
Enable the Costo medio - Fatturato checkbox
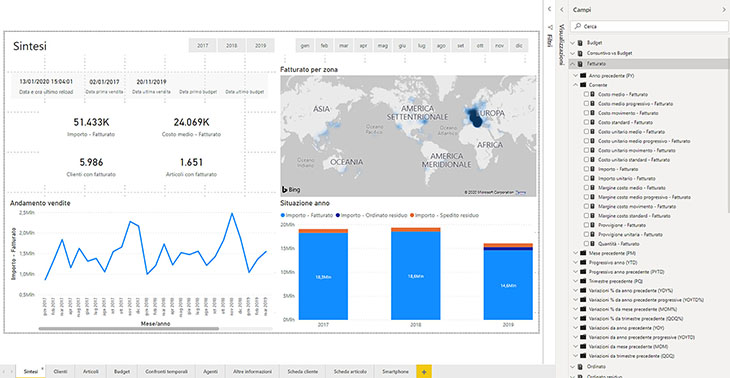pos(586,94)
